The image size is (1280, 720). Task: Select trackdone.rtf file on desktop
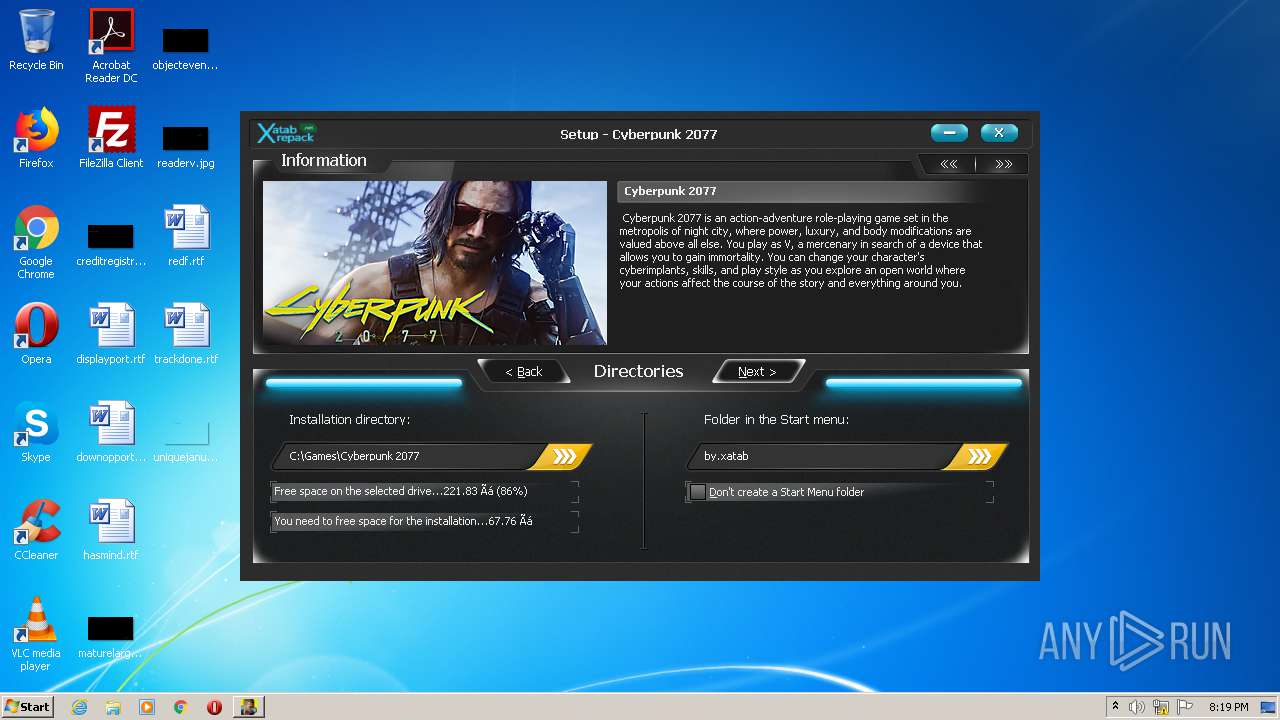[x=186, y=334]
